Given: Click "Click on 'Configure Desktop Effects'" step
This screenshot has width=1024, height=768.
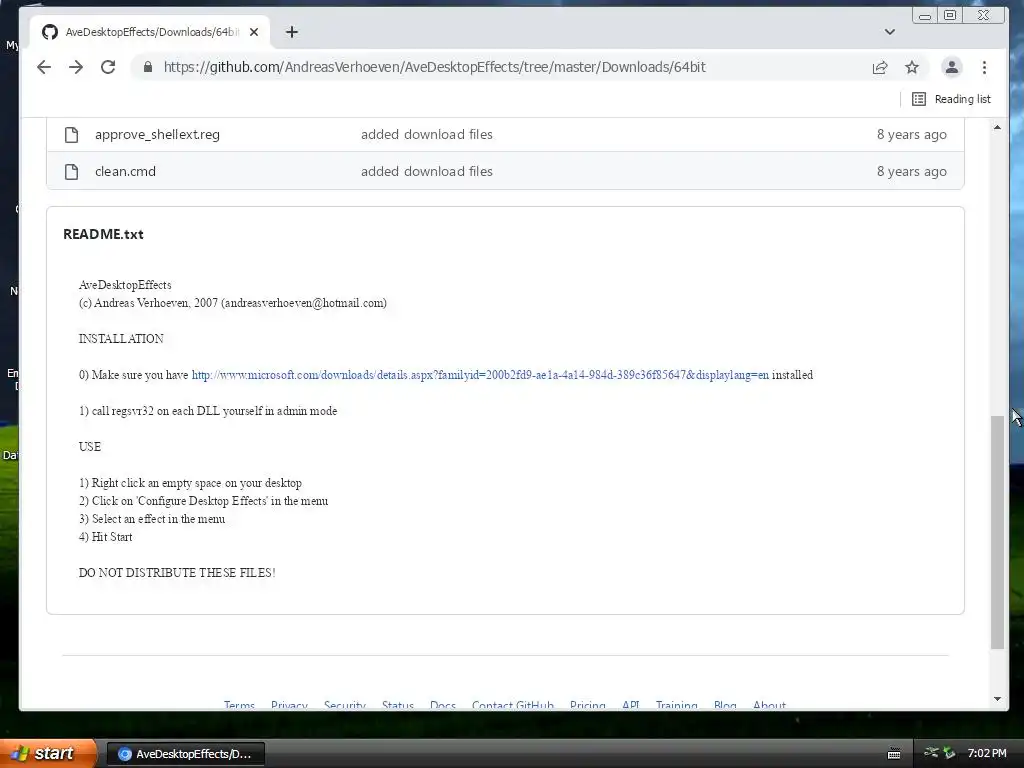Looking at the screenshot, I should [203, 501].
